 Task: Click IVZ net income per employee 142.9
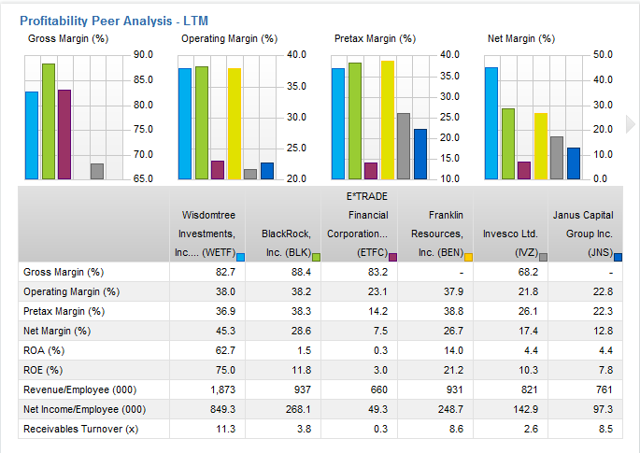[525, 409]
